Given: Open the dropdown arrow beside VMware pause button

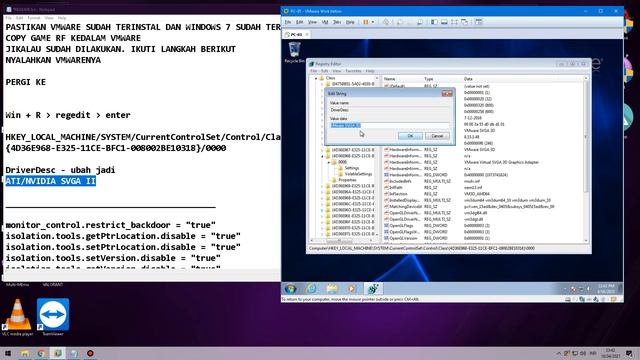Looking at the screenshot, I should (373, 22).
